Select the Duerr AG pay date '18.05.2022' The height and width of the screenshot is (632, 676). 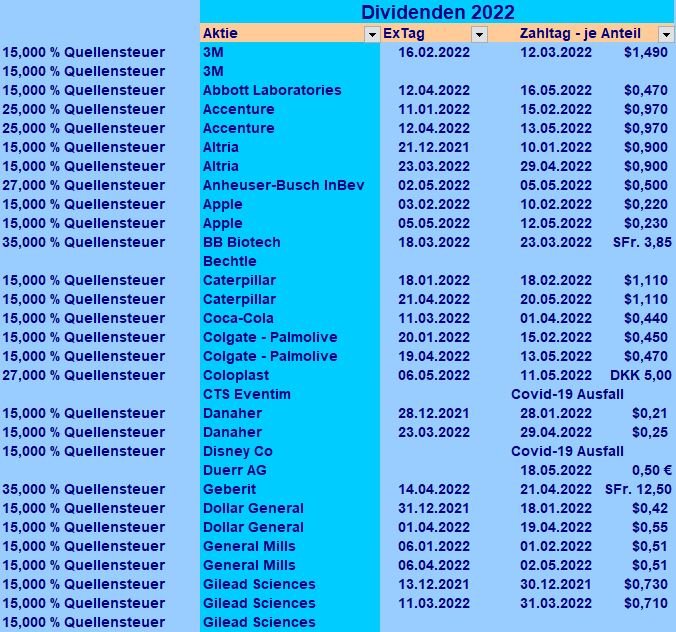click(556, 470)
